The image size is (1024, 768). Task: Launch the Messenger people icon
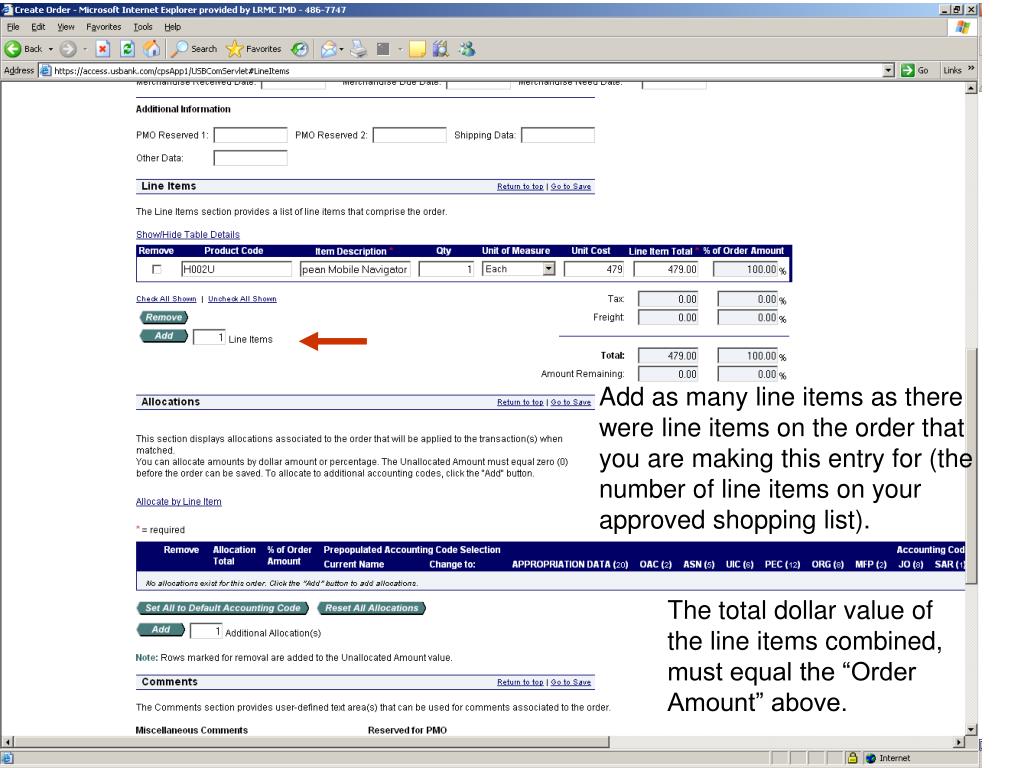[467, 49]
